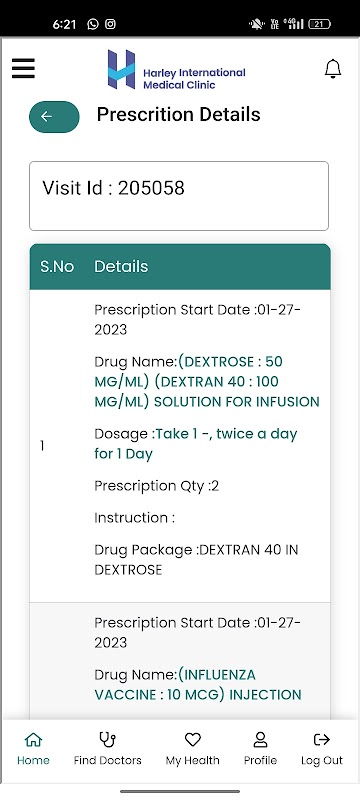Select row 1 serial number cell

tap(42, 446)
